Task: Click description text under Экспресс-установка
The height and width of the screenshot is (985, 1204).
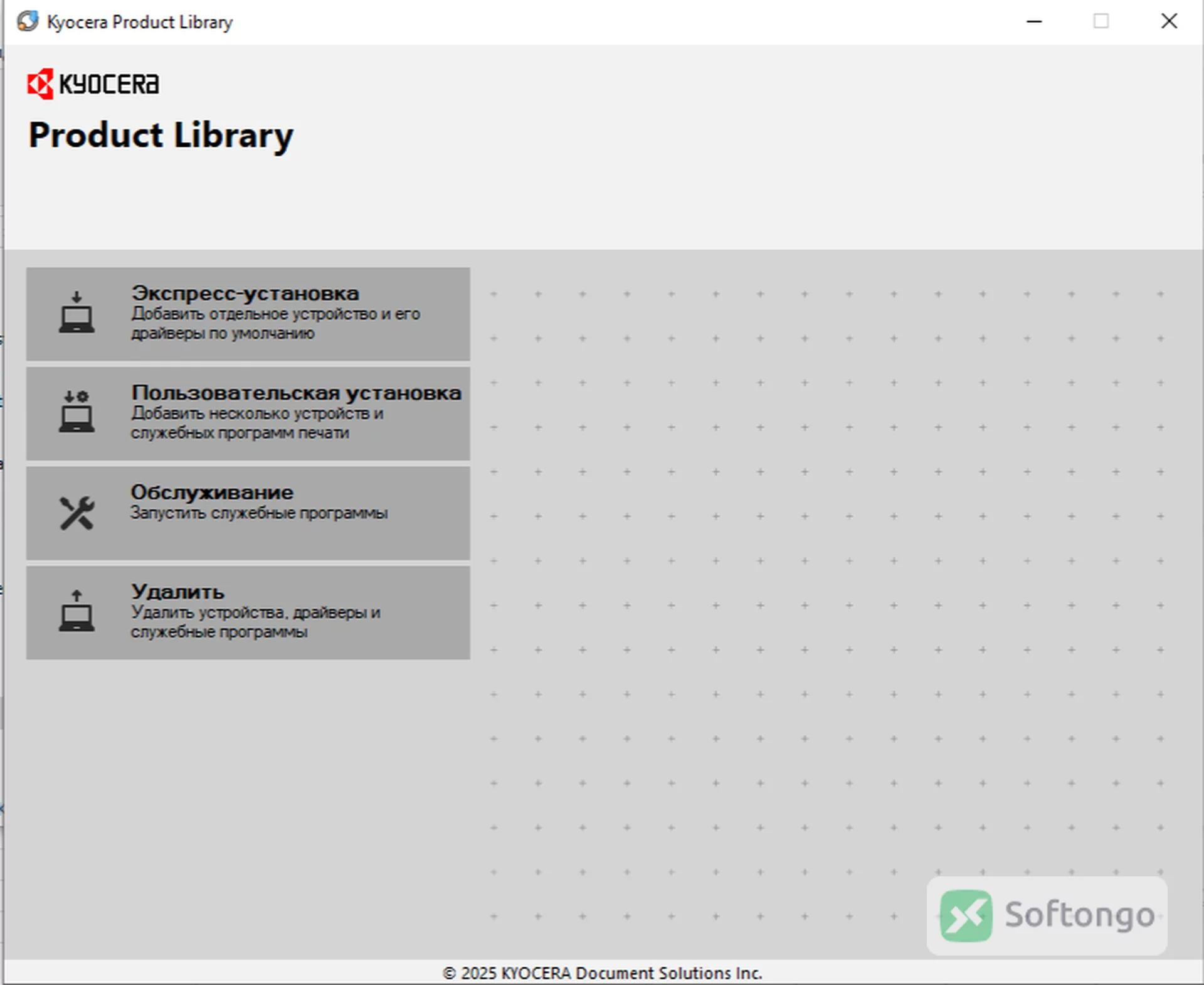Action: (x=275, y=323)
